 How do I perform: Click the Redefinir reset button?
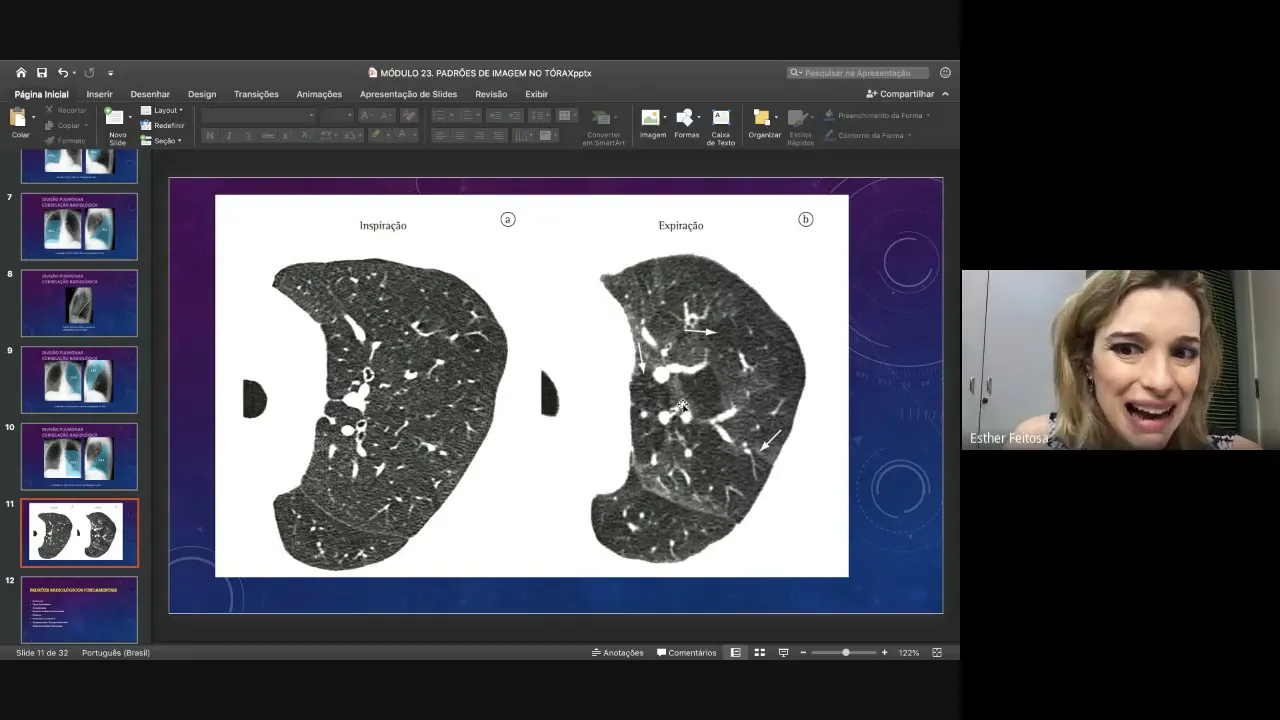162,125
